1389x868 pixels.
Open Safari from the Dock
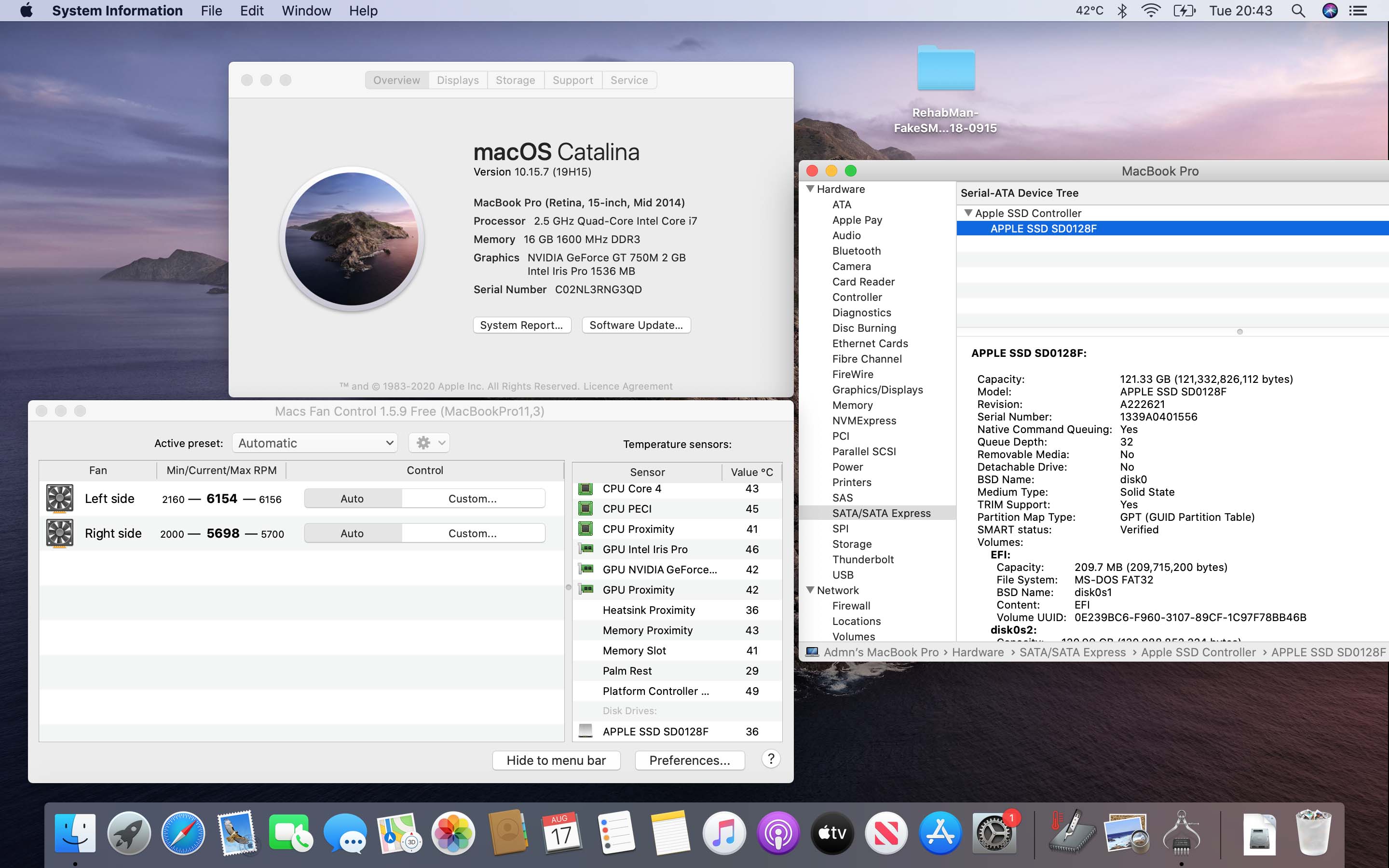(182, 833)
